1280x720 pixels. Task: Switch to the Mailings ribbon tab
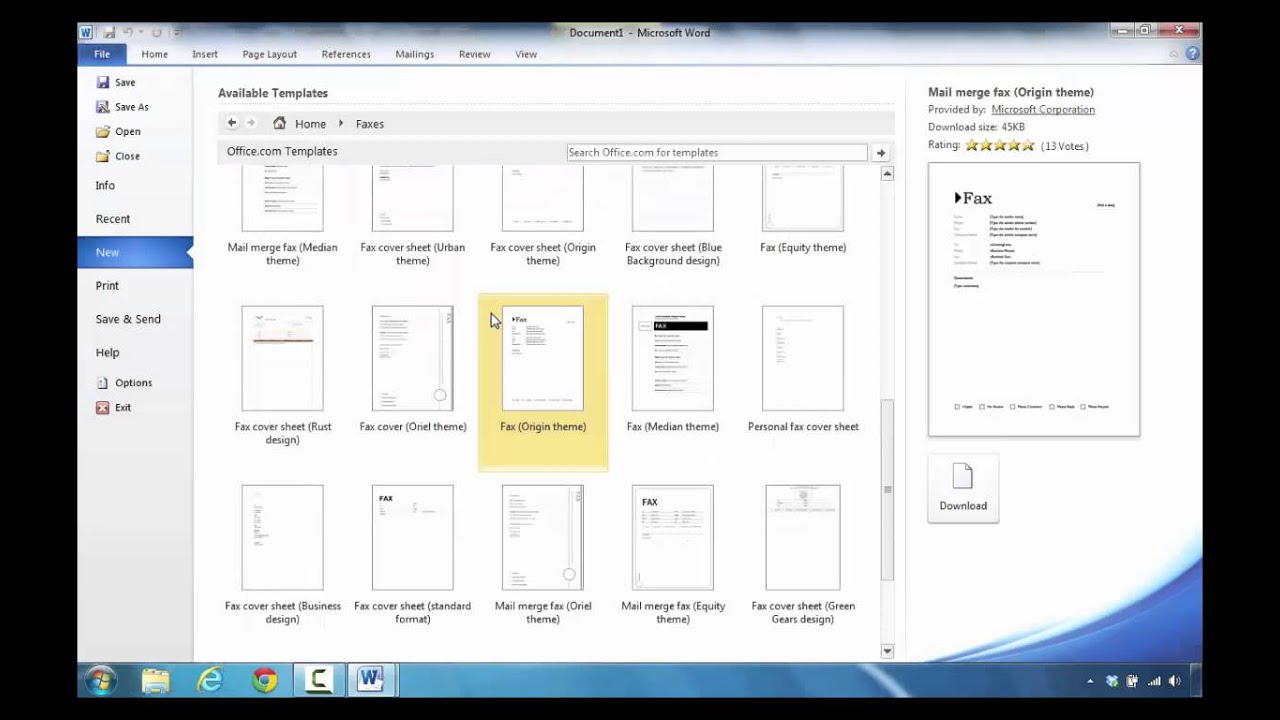414,54
